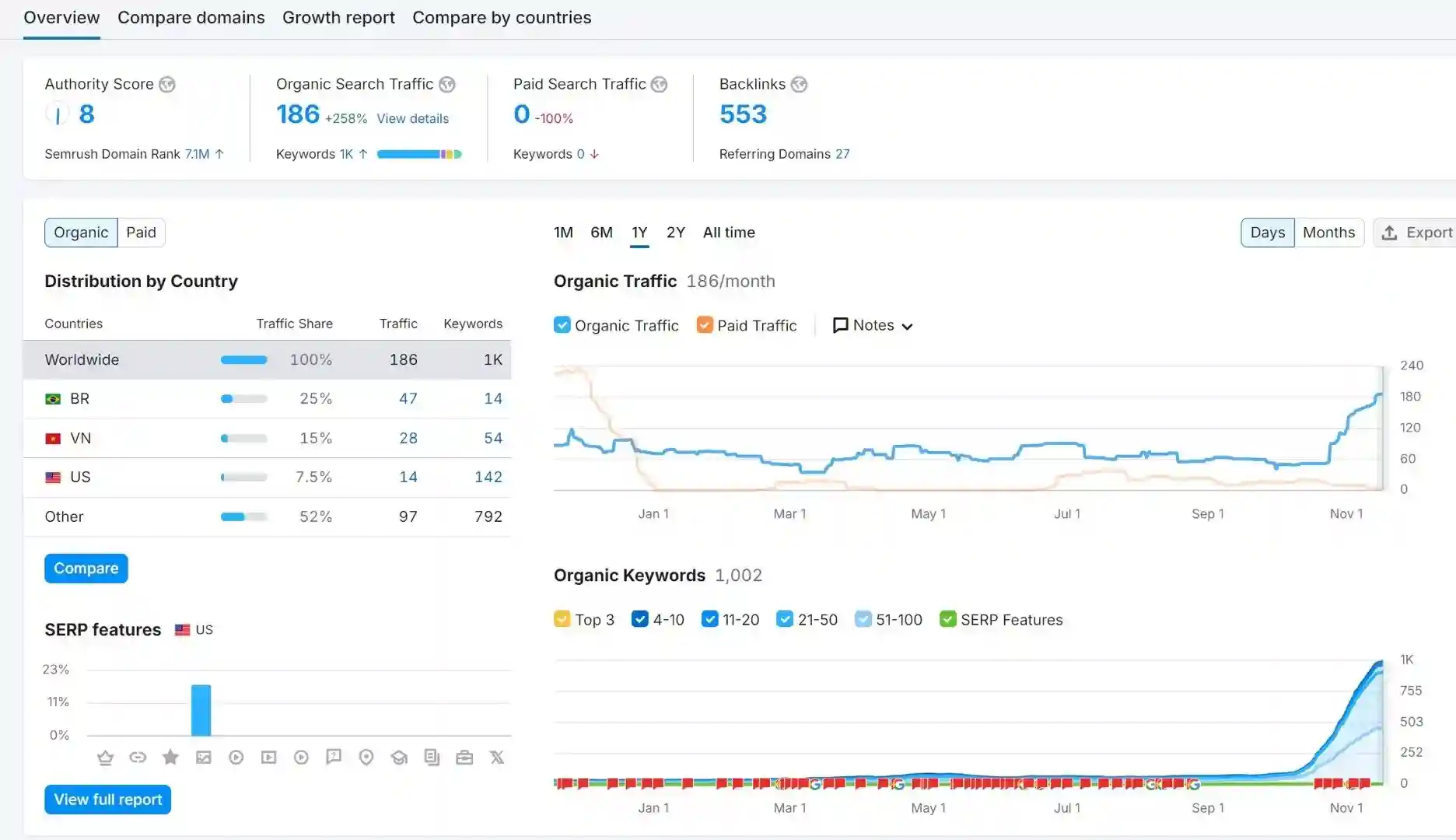Switch to the Growth report tab
Image resolution: width=1456 pixels, height=840 pixels.
[x=338, y=18]
